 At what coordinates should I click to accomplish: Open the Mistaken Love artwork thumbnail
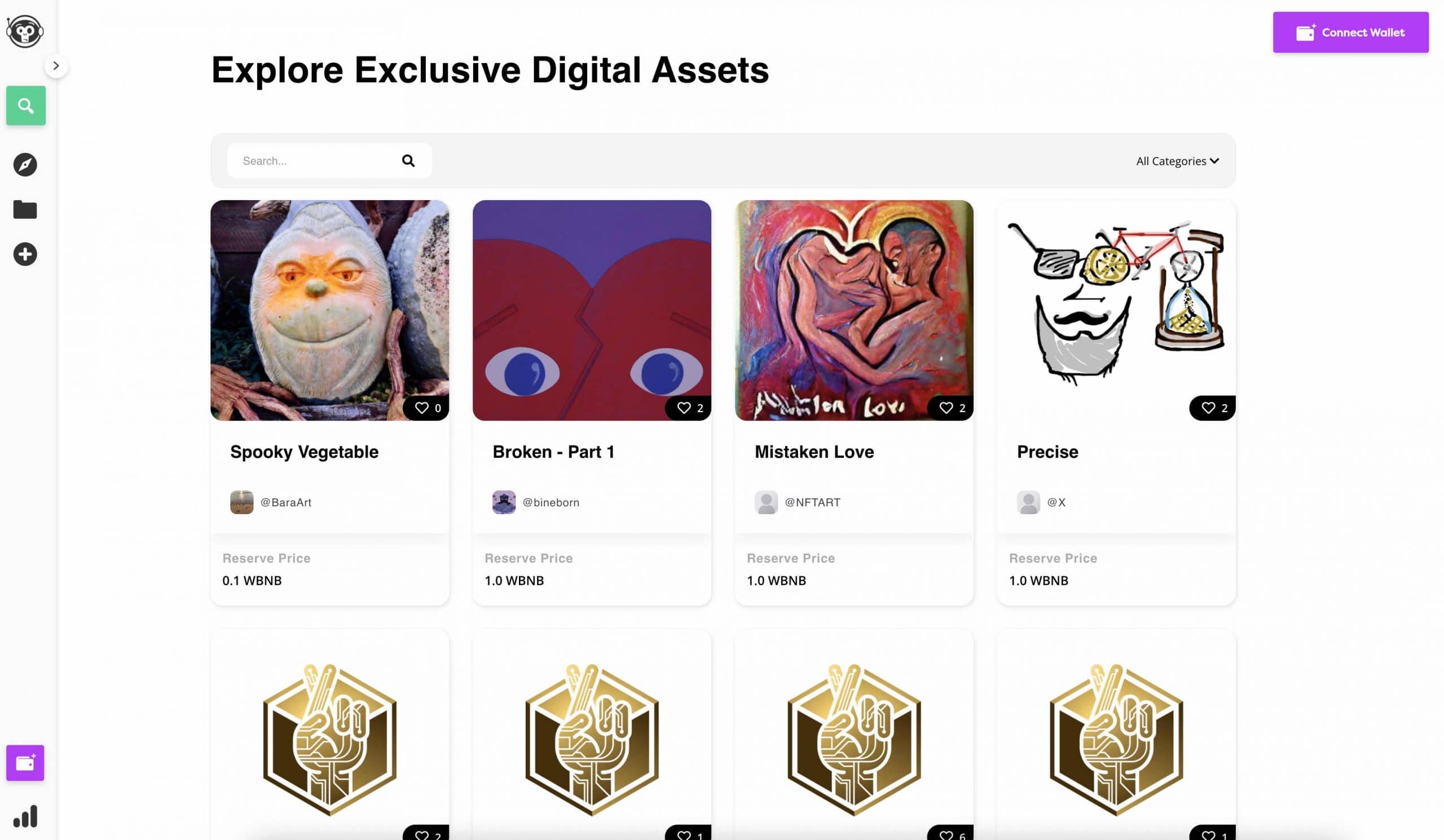click(x=854, y=310)
